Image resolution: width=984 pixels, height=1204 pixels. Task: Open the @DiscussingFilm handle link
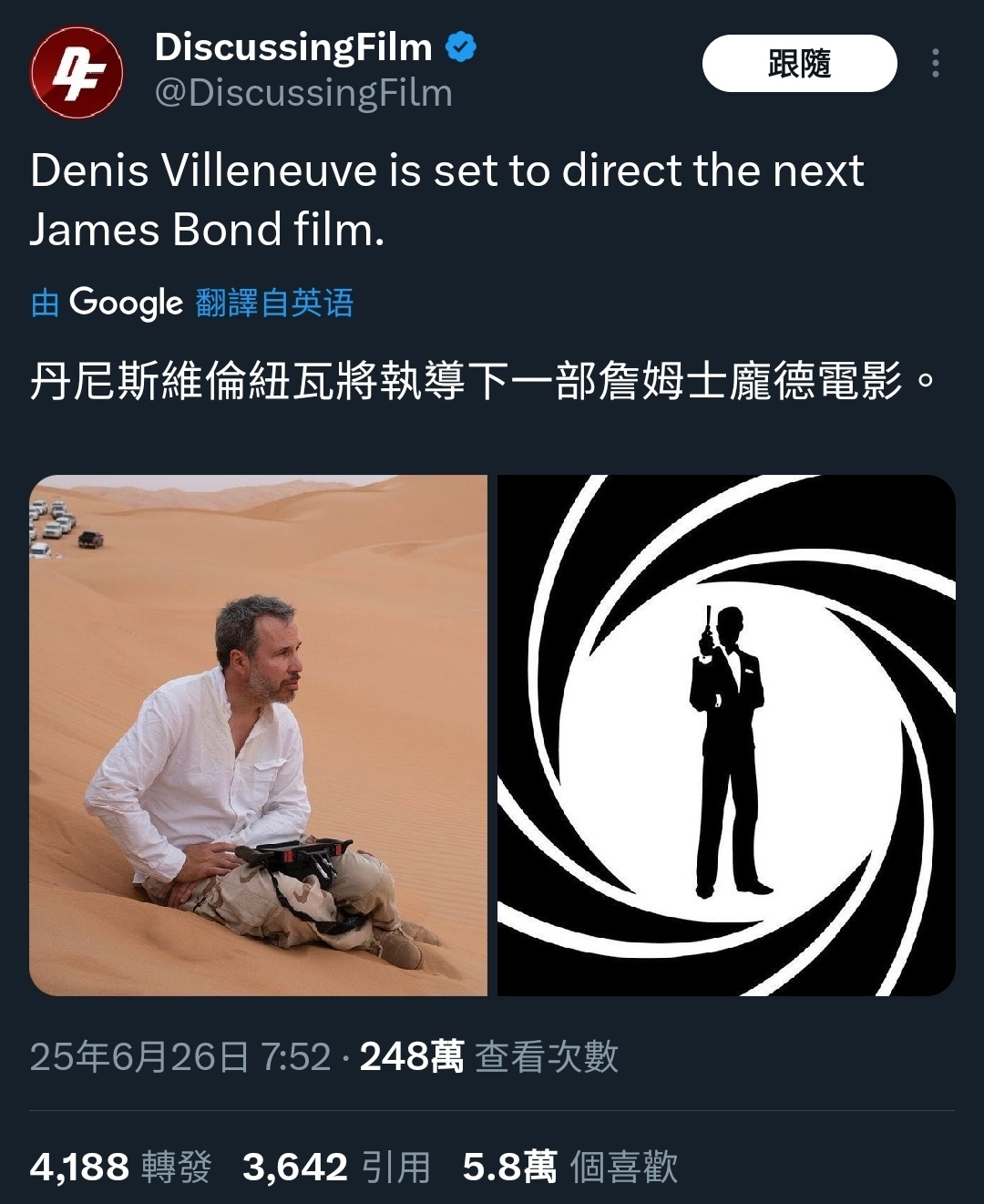click(303, 93)
